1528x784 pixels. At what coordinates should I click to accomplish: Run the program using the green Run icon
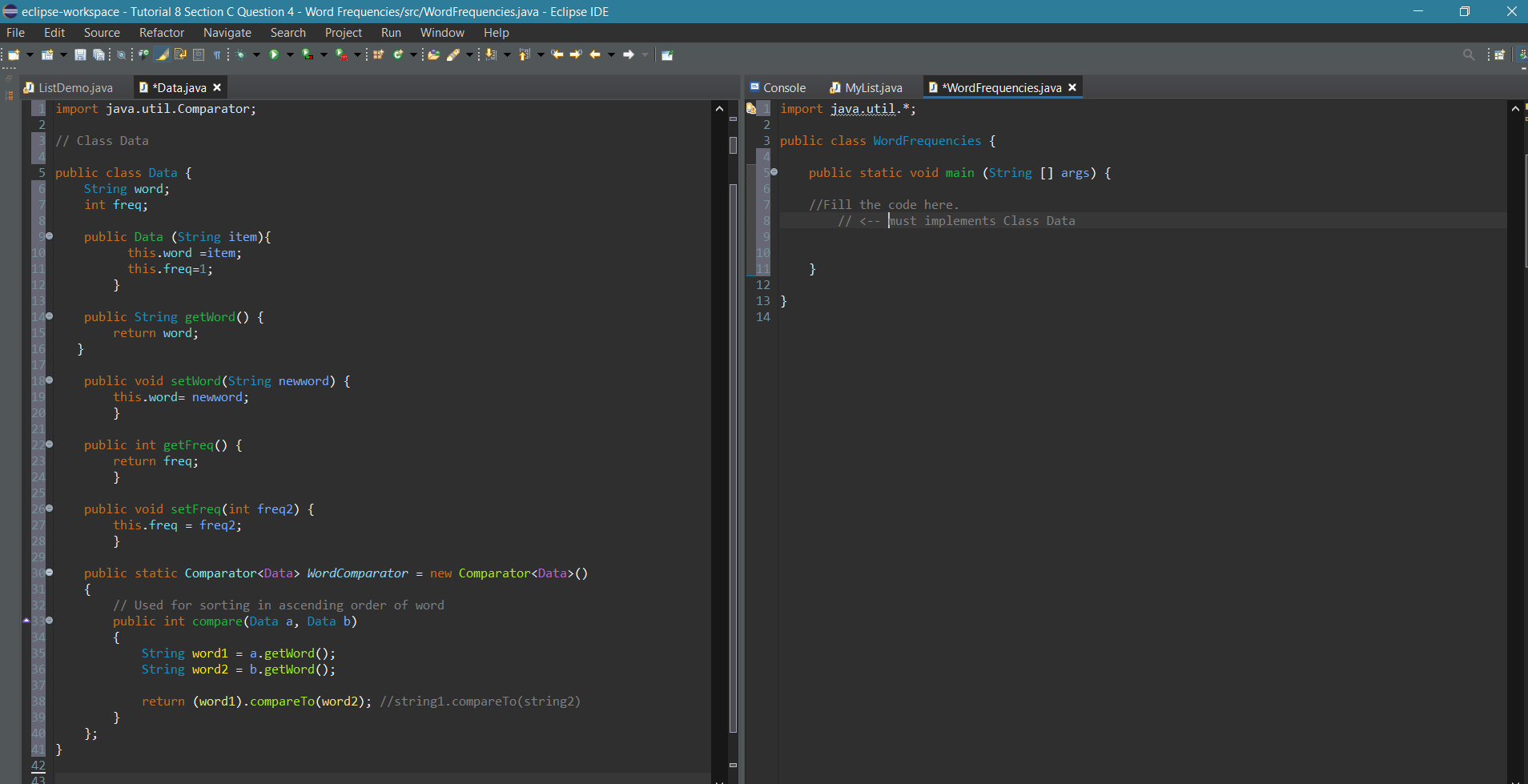coord(275,54)
